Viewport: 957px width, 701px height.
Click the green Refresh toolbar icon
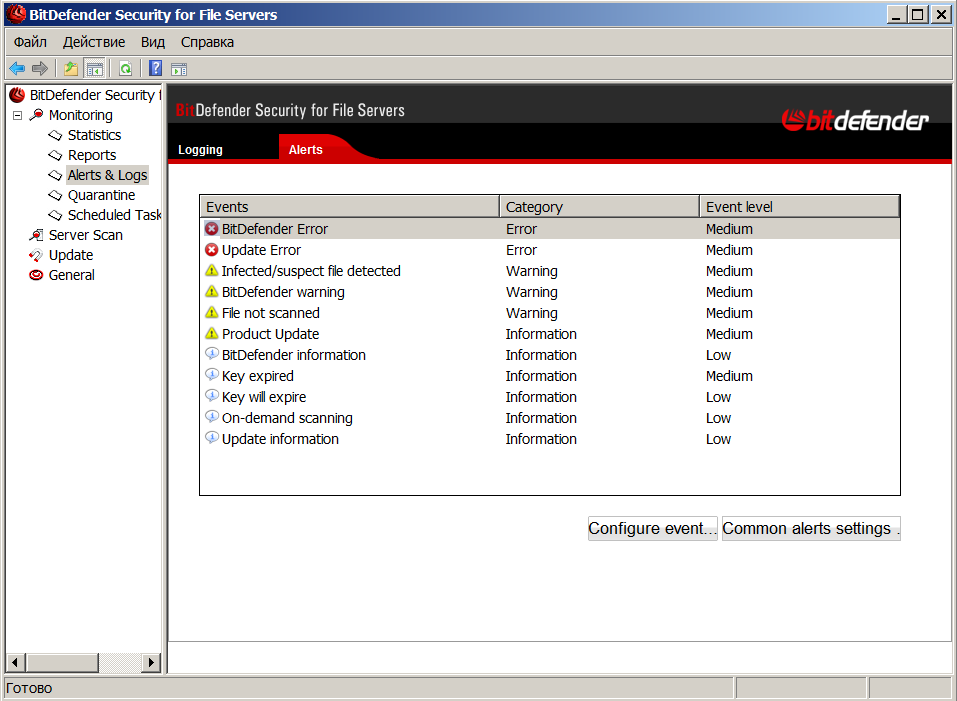(125, 69)
